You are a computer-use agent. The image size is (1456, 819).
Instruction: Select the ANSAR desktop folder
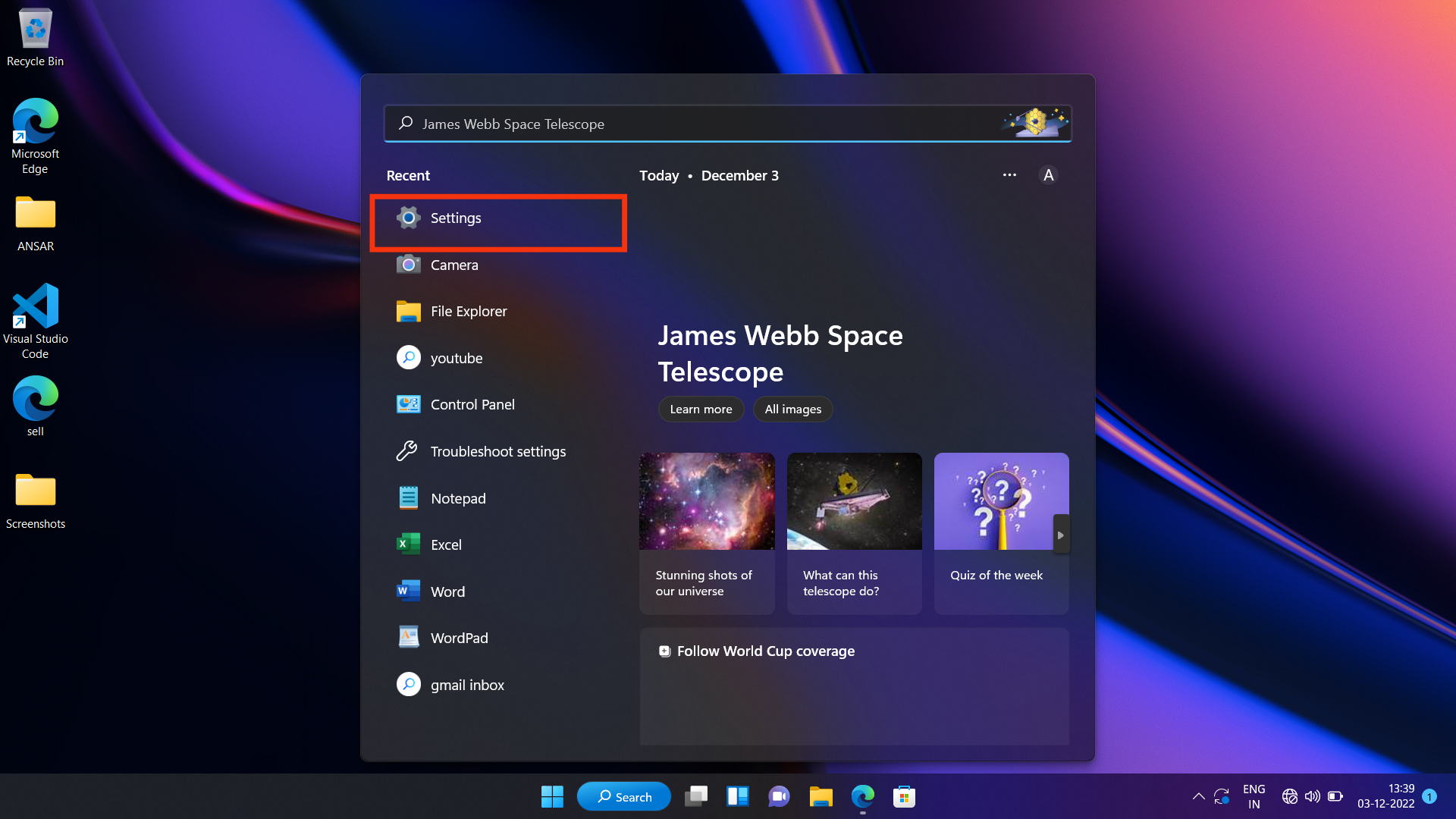pyautogui.click(x=36, y=224)
